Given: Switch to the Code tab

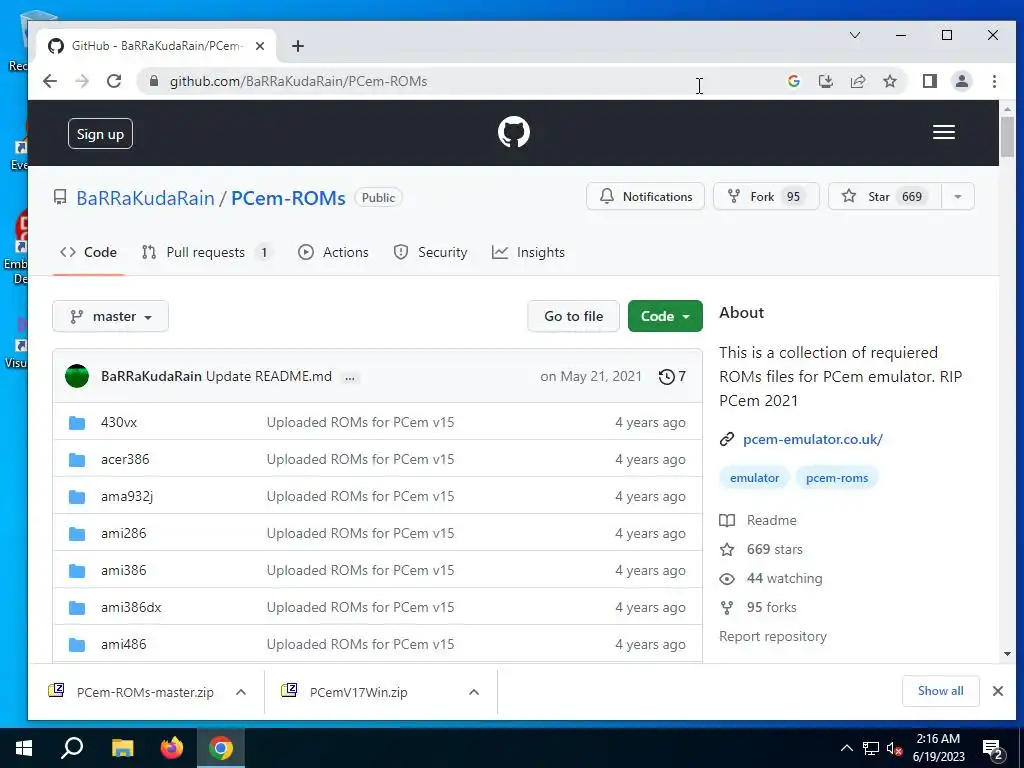Looking at the screenshot, I should click(88, 252).
